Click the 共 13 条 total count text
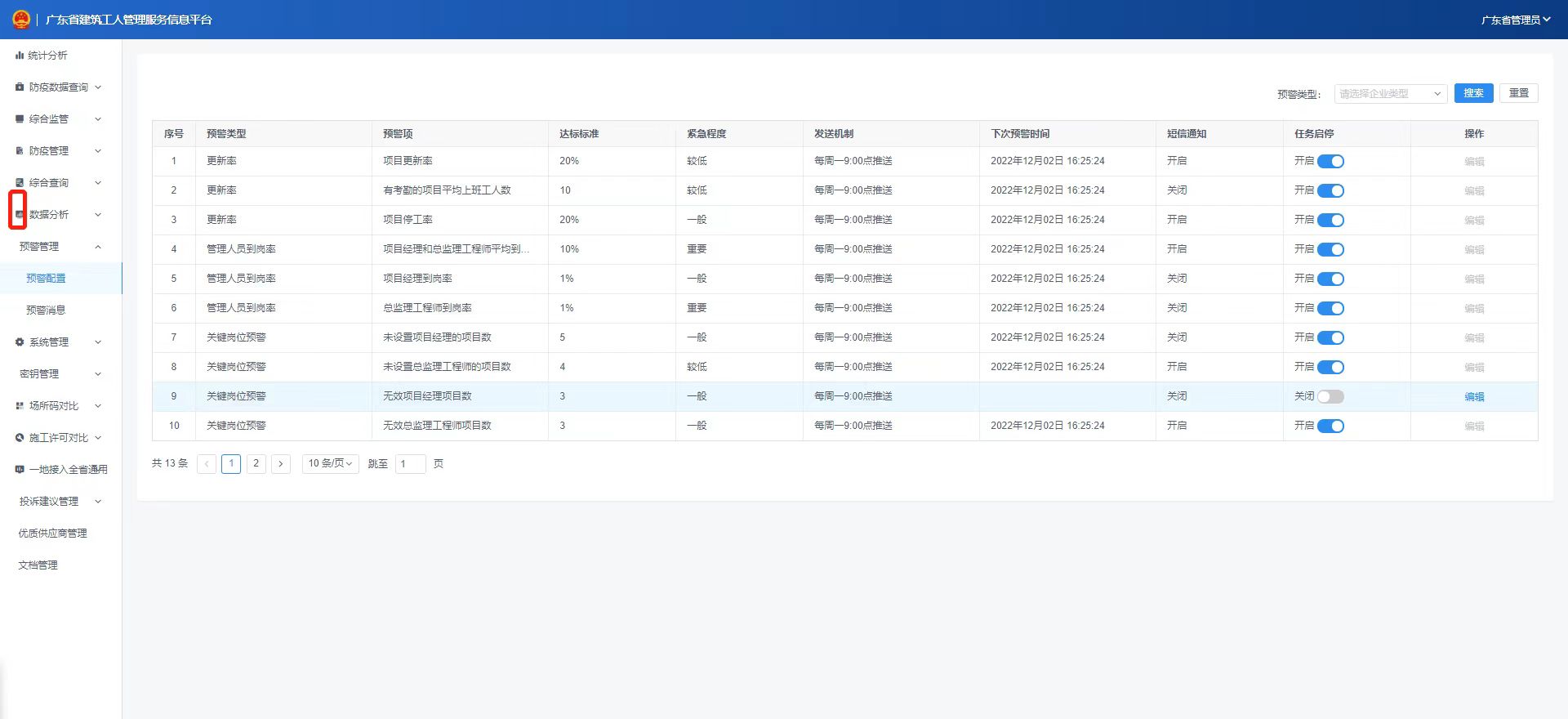 [170, 463]
